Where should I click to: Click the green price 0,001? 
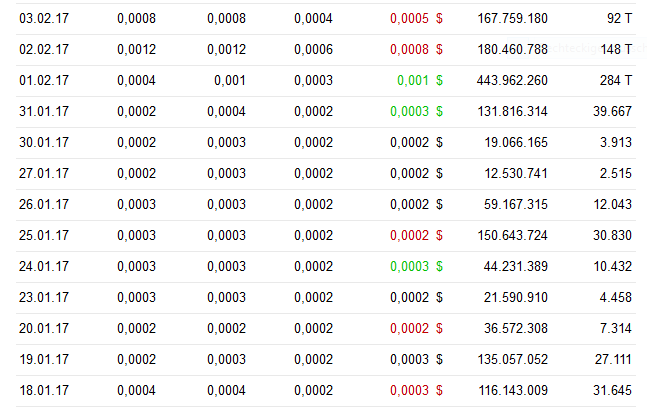[x=412, y=80]
